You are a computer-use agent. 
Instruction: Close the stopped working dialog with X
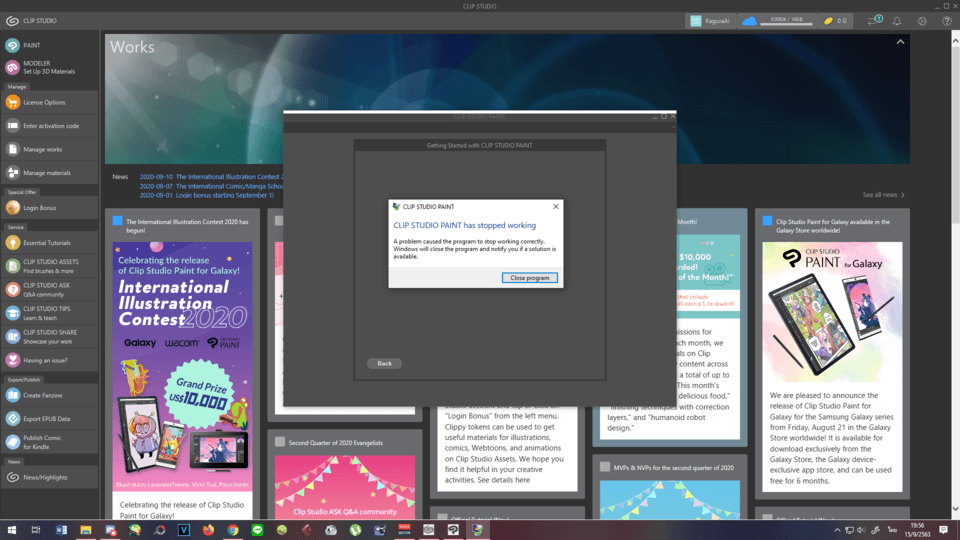pos(556,206)
